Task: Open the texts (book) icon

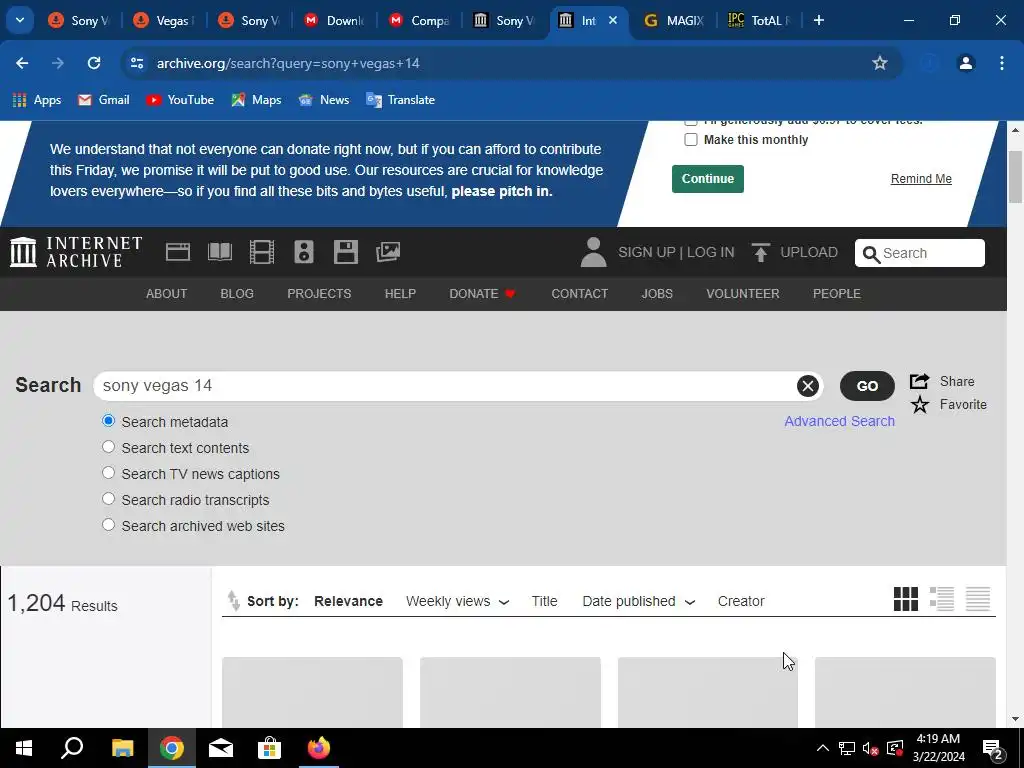Action: [219, 252]
